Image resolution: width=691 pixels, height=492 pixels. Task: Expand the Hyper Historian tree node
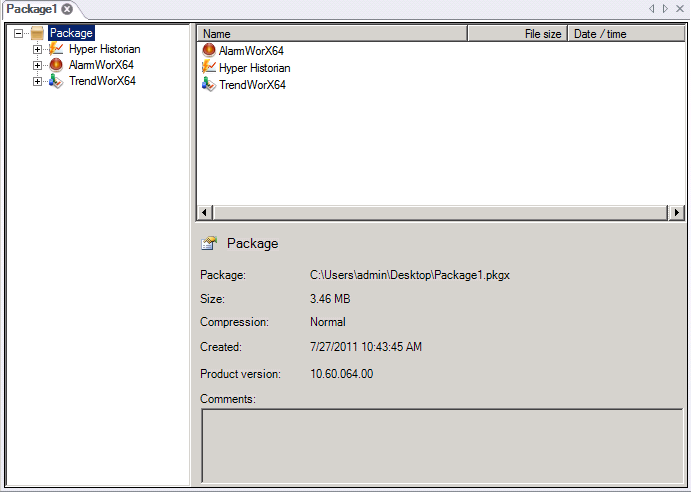click(x=38, y=49)
